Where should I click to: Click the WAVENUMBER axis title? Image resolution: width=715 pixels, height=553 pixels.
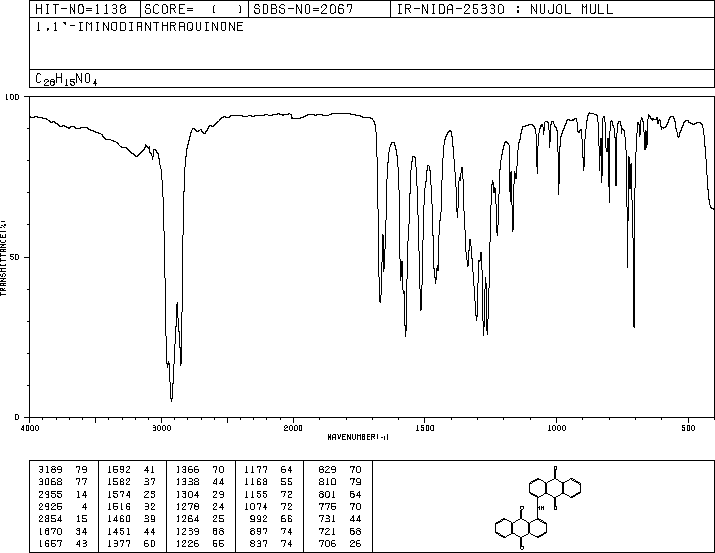pos(358,437)
